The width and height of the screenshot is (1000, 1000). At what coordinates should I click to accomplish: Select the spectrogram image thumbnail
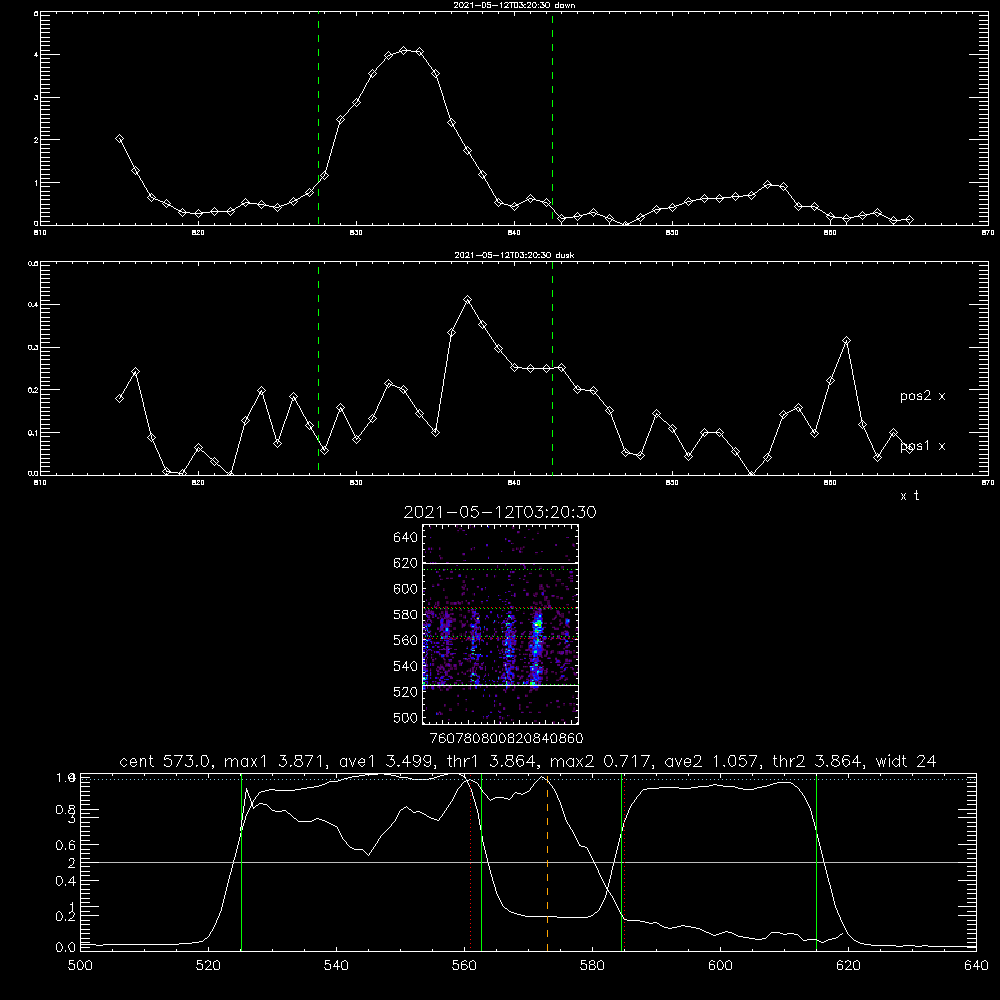[x=501, y=624]
